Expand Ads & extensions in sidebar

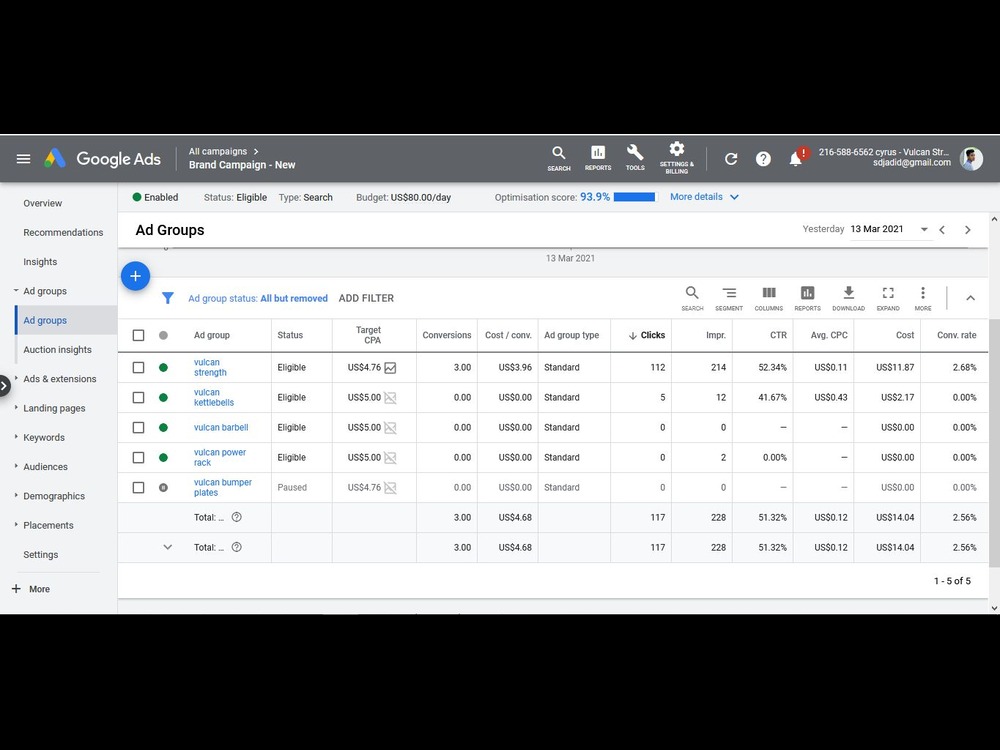coord(16,378)
